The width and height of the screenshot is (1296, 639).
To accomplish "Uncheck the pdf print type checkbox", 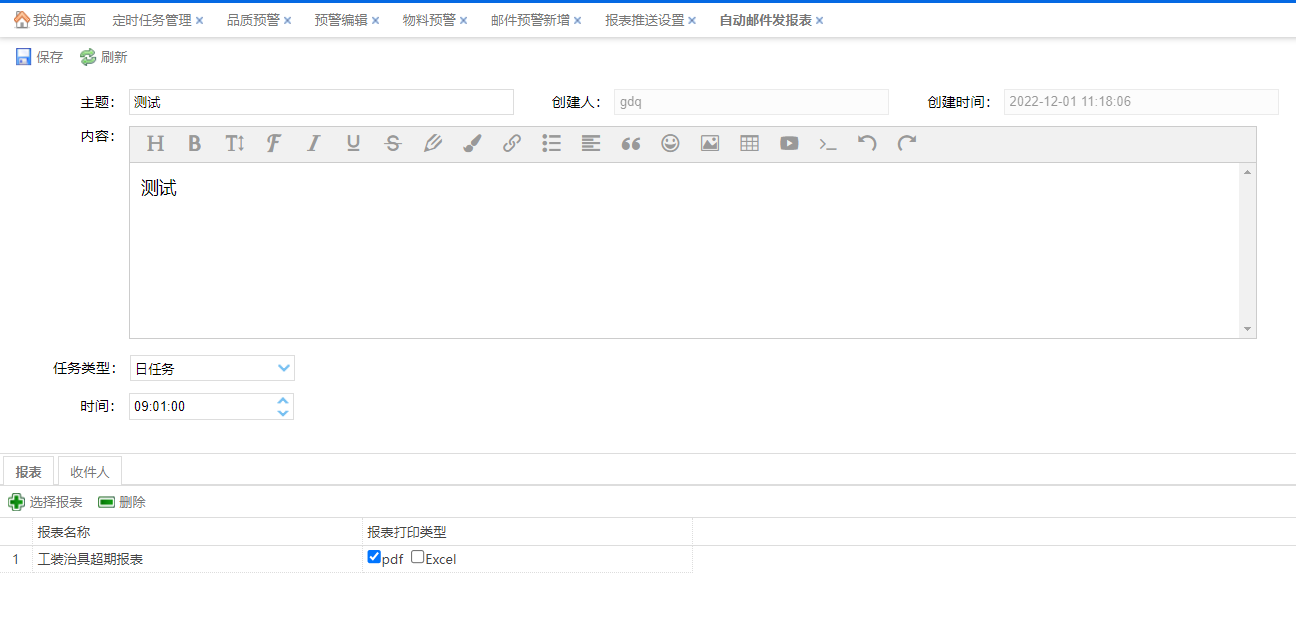I will click(x=374, y=557).
